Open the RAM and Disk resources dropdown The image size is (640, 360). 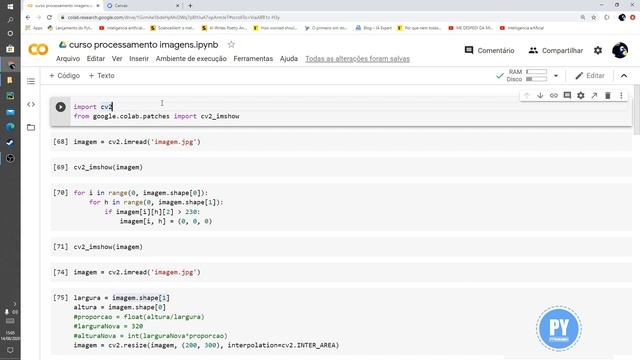(556, 76)
